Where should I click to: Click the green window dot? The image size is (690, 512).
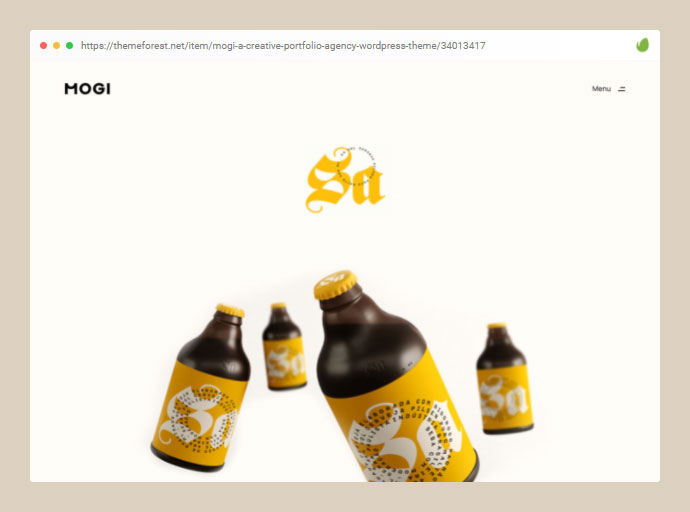pyautogui.click(x=70, y=45)
